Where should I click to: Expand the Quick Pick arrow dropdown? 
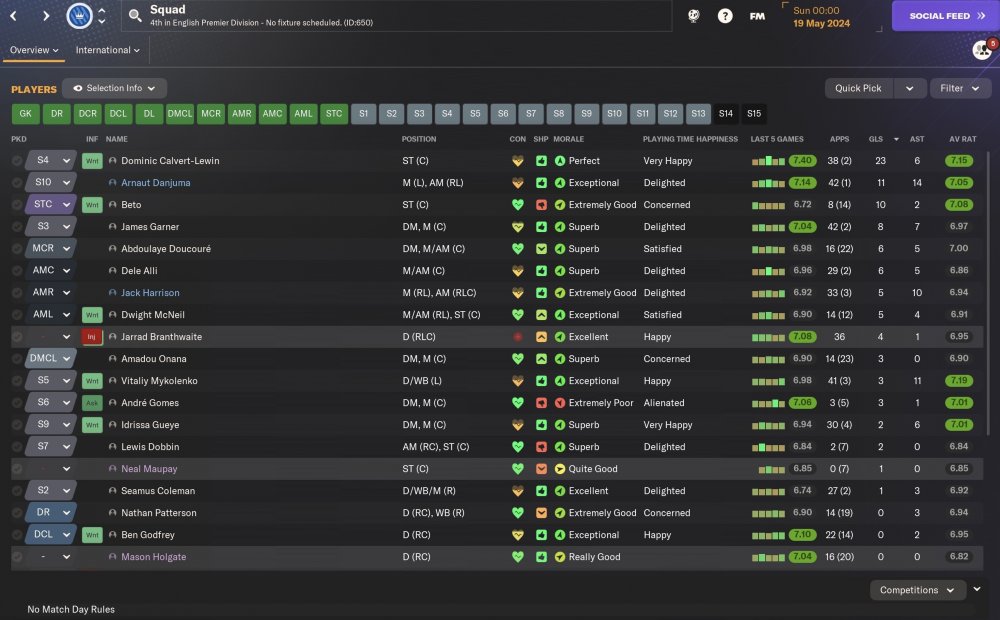(x=909, y=88)
